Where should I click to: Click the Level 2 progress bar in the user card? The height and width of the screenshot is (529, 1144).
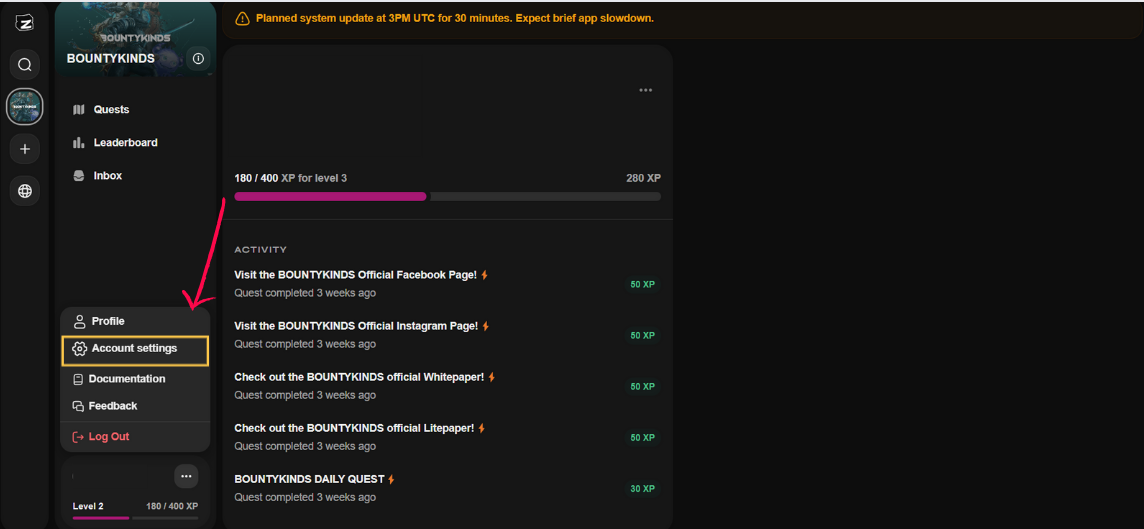point(136,517)
